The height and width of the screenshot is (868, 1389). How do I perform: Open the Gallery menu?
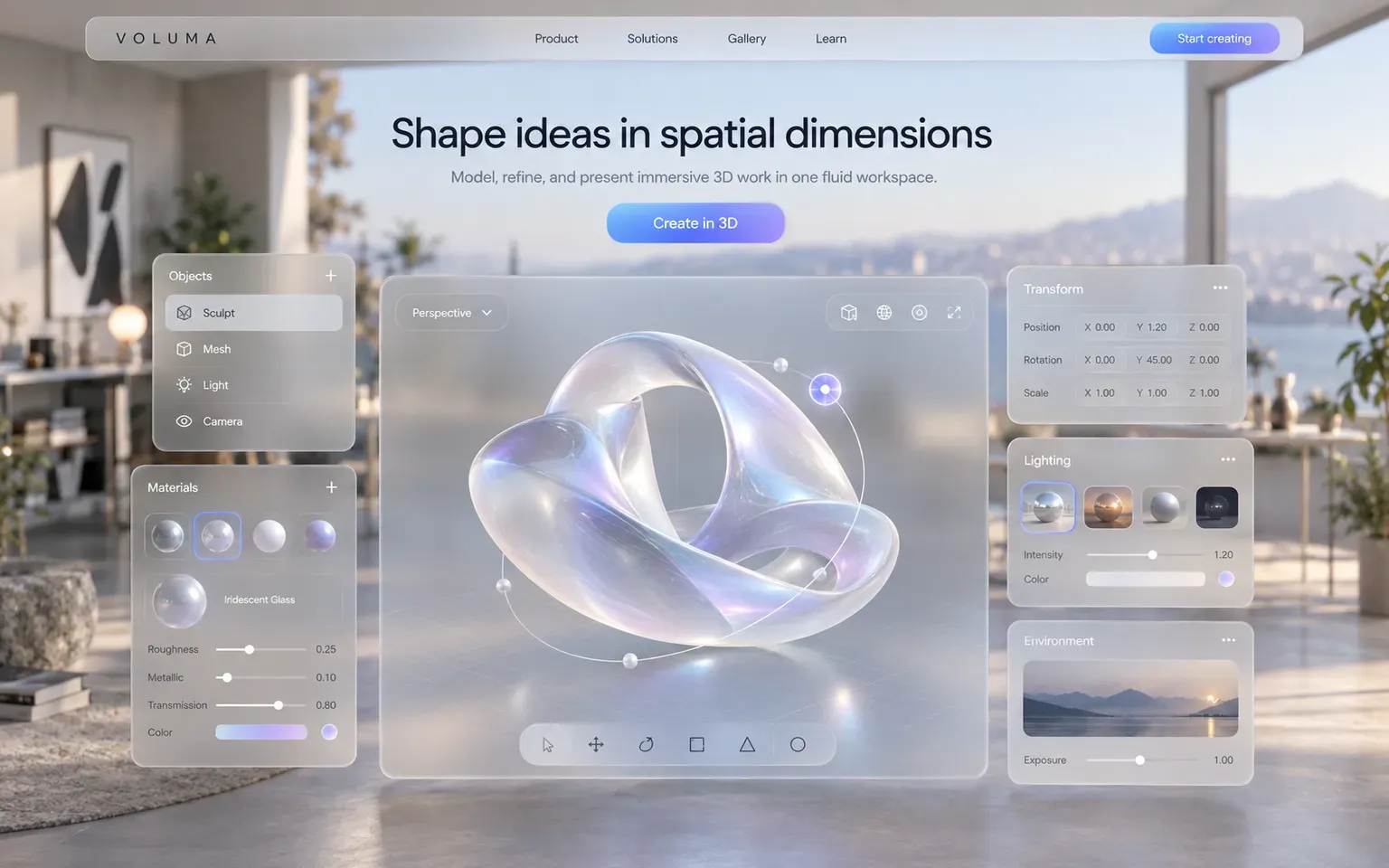click(x=747, y=39)
